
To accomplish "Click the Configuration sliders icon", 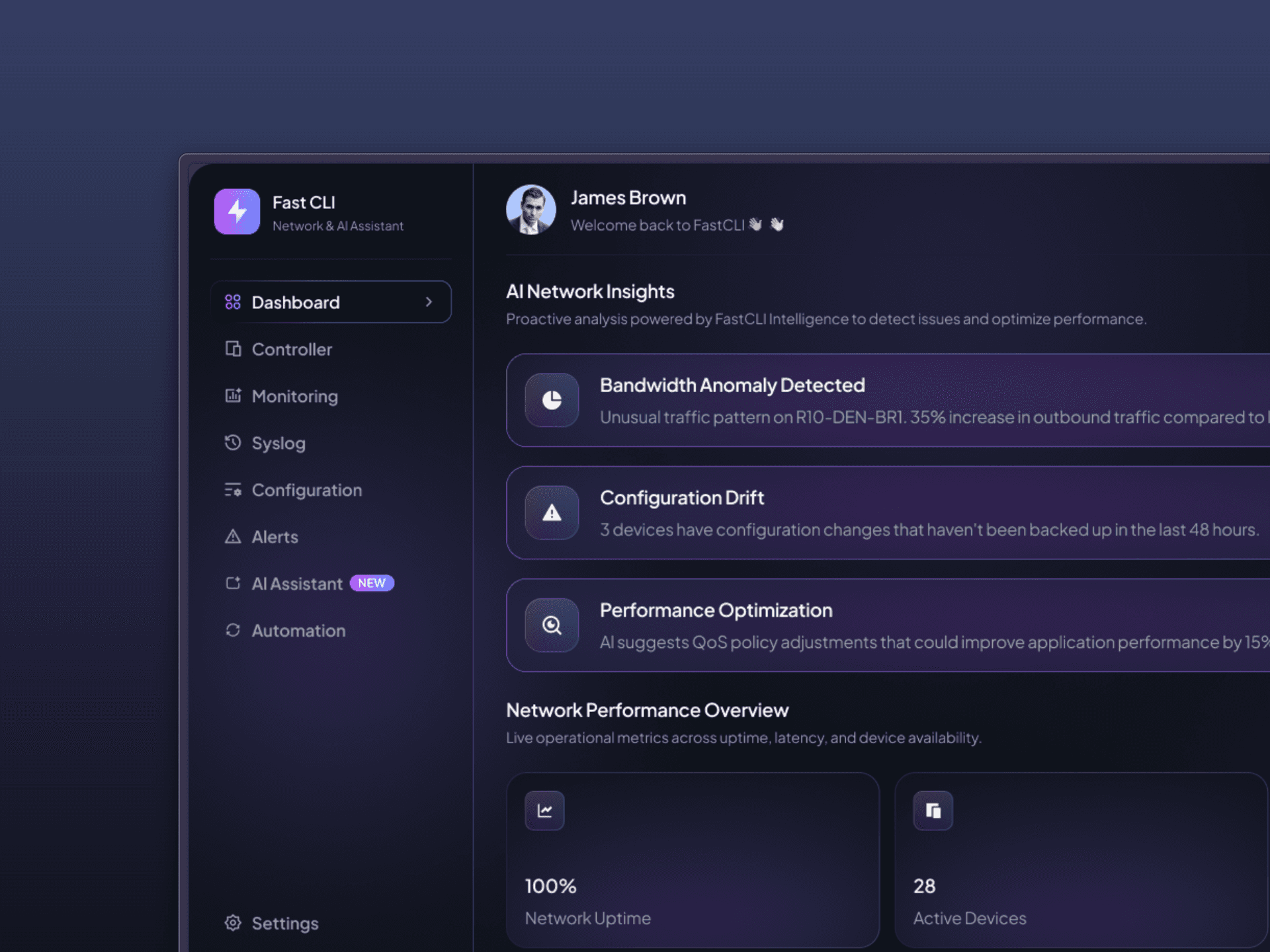I will (x=233, y=490).
